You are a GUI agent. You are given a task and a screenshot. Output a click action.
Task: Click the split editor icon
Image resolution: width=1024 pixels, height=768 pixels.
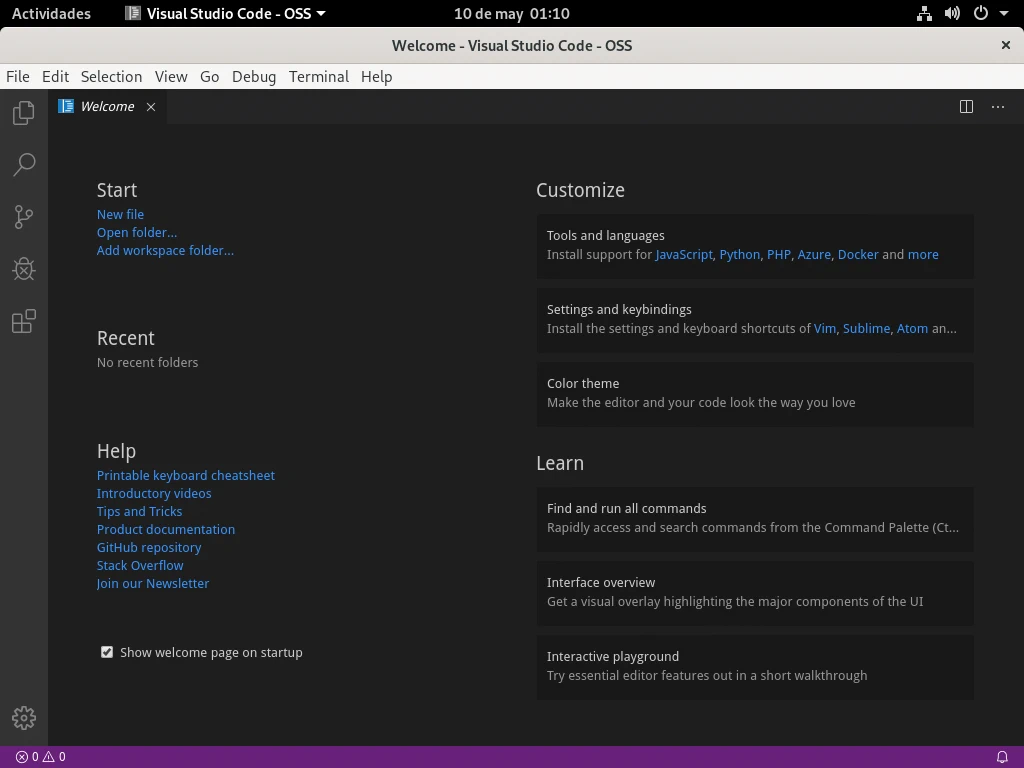pos(966,107)
